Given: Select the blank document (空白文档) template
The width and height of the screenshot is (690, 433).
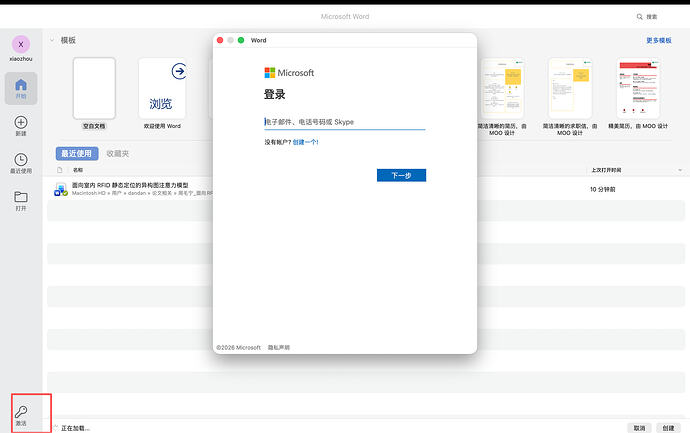Looking at the screenshot, I should (x=94, y=88).
